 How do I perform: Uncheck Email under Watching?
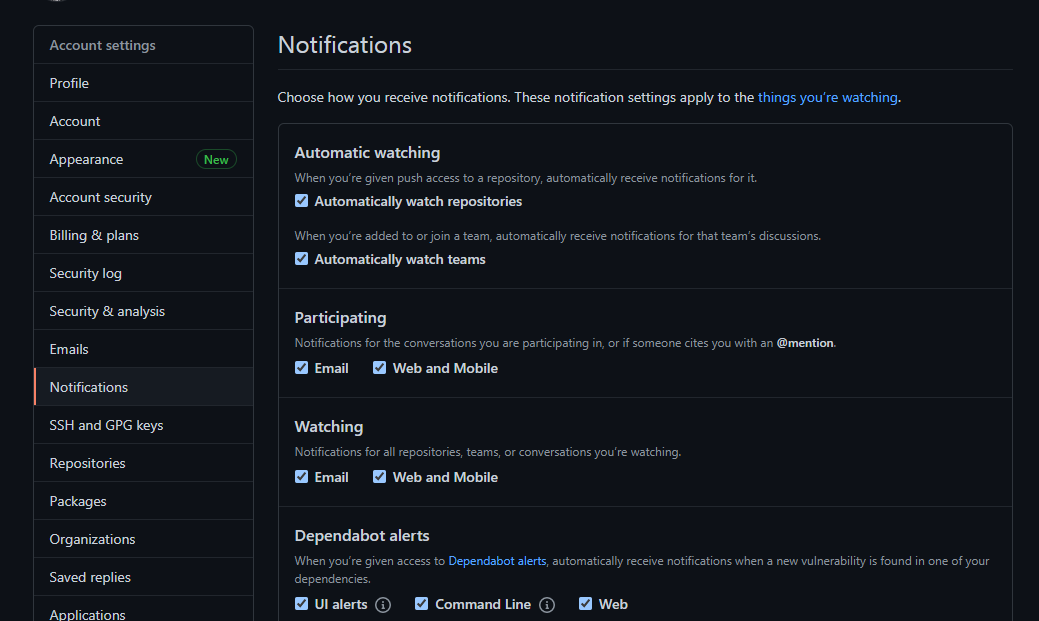301,477
